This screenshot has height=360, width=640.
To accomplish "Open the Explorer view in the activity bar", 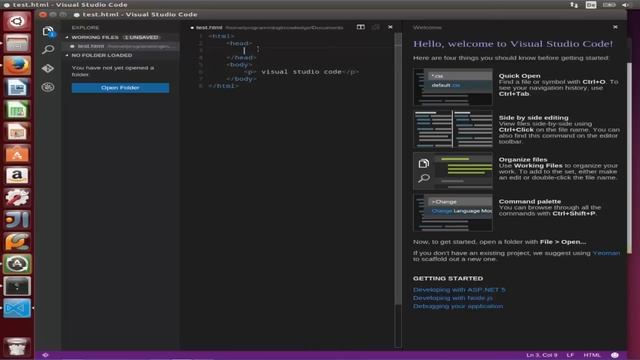I will pyautogui.click(x=48, y=31).
